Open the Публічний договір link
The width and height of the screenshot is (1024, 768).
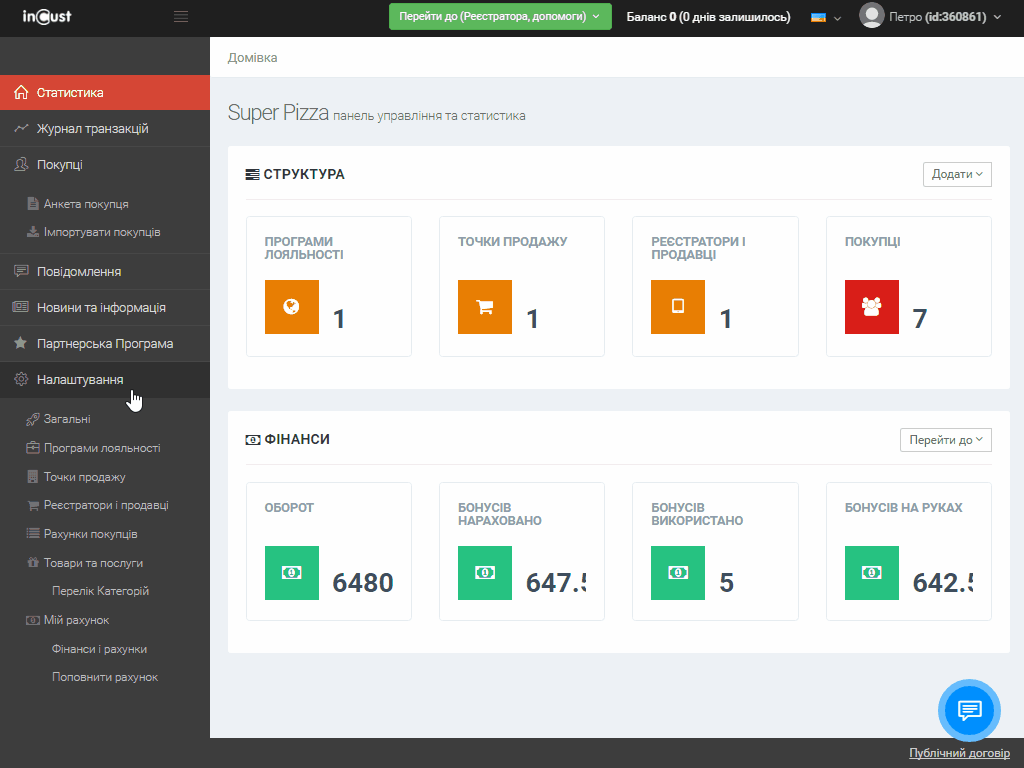point(959,753)
